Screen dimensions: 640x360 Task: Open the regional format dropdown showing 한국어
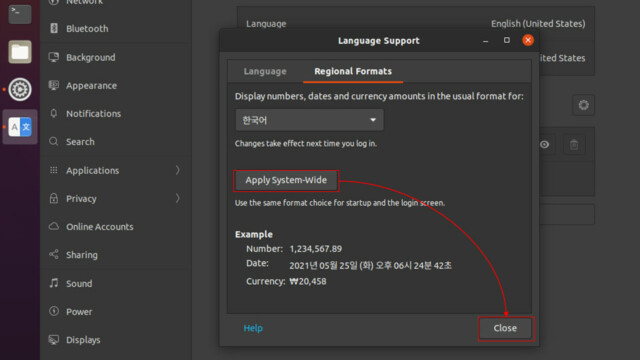(x=309, y=120)
